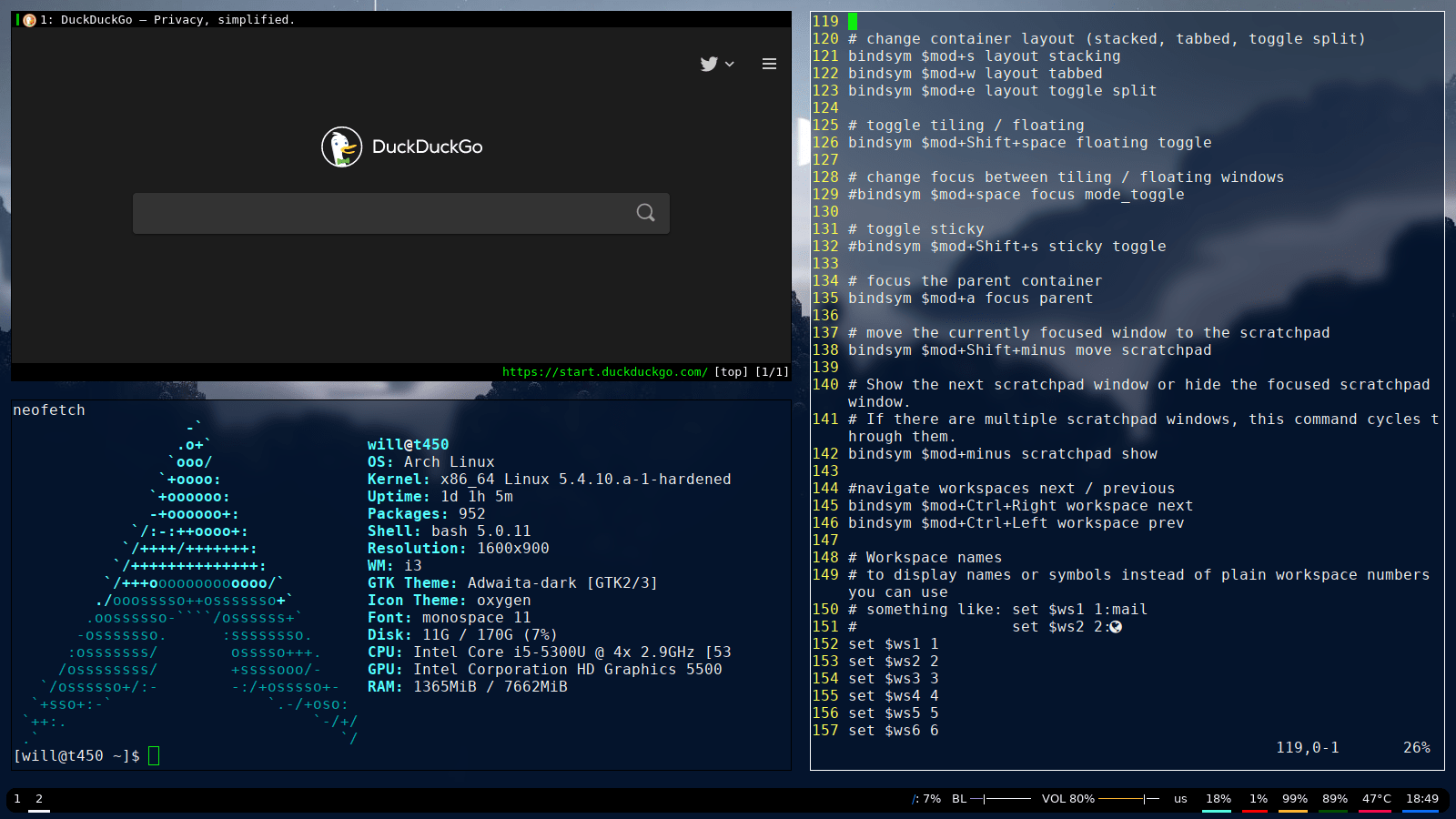1456x819 pixels.
Task: Click the Arch Linux ASCII logo in terminal
Action: tap(191, 582)
